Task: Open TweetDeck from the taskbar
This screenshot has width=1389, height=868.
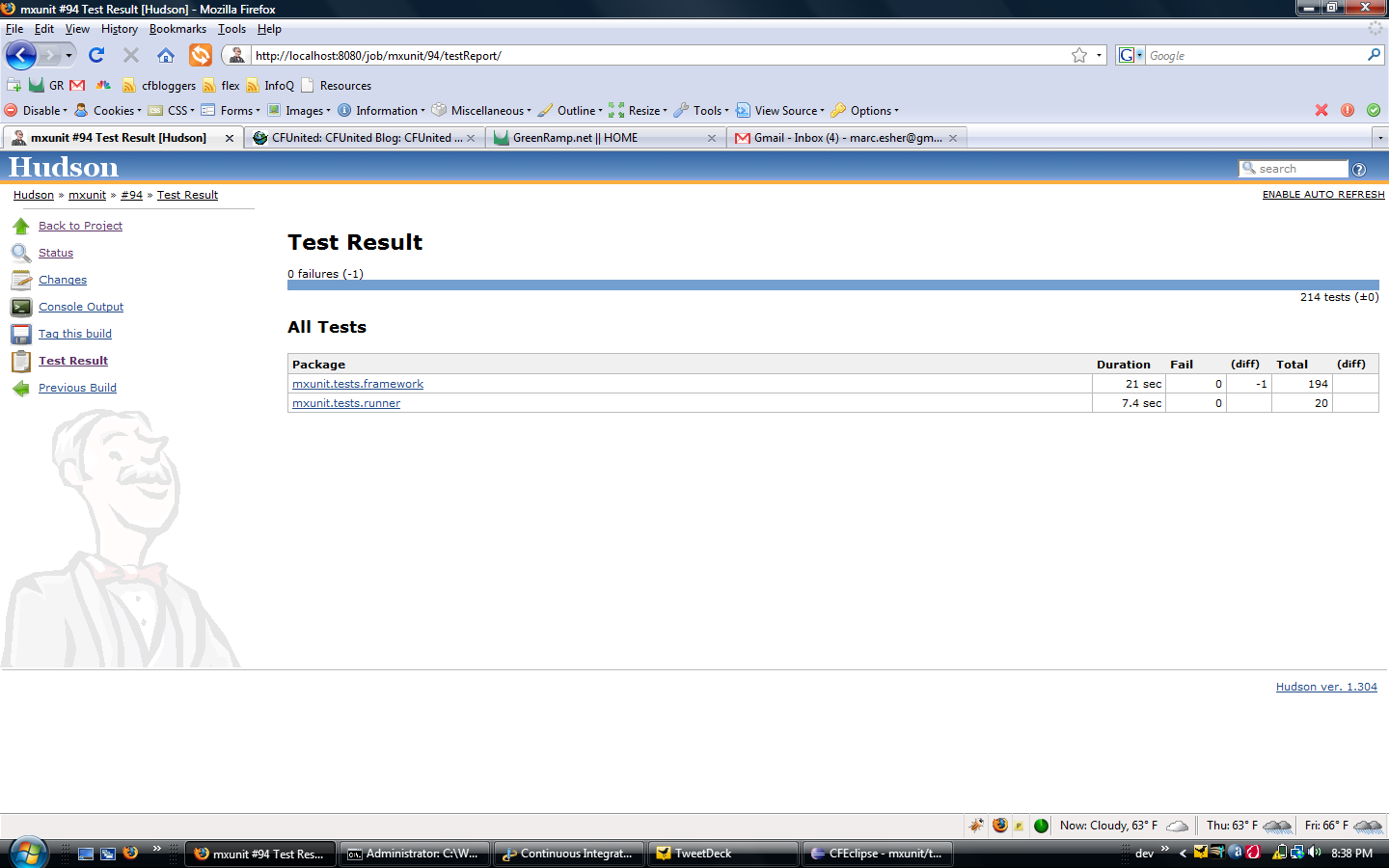Action: click(x=723, y=854)
